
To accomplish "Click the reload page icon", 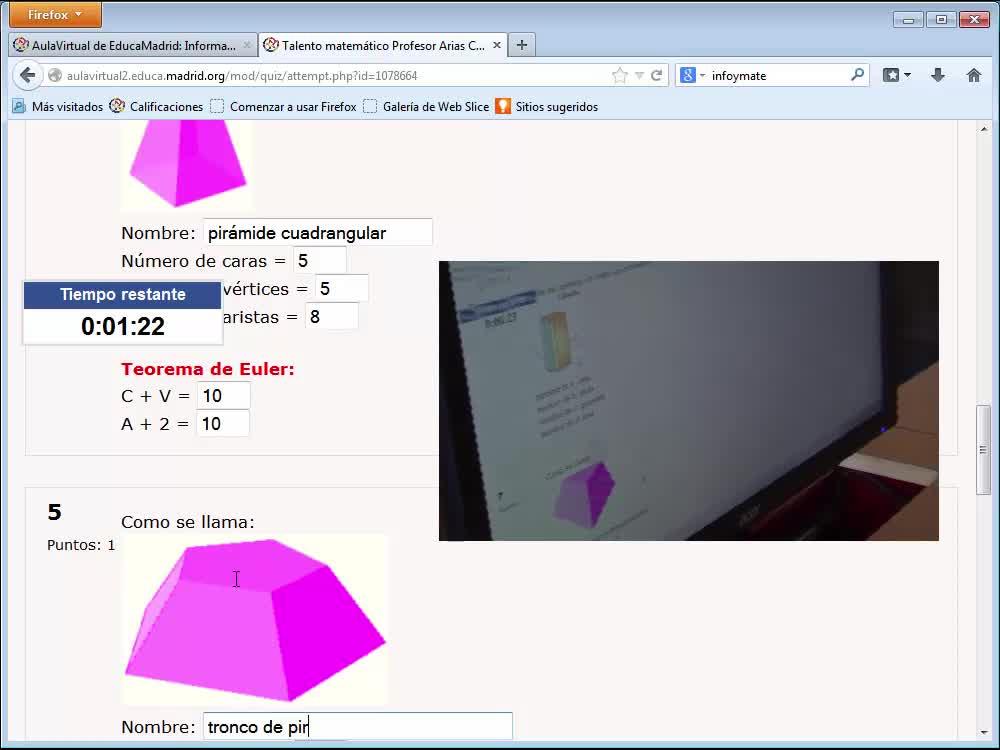I will pos(656,75).
